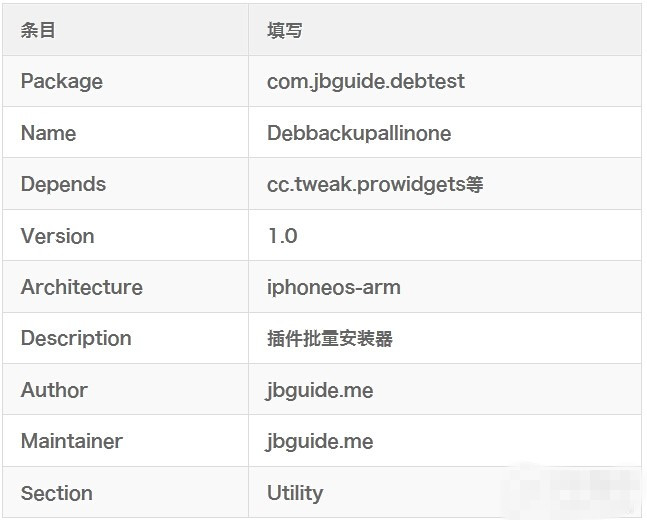Click the Utility section value
647x522 pixels.
pyautogui.click(x=294, y=493)
